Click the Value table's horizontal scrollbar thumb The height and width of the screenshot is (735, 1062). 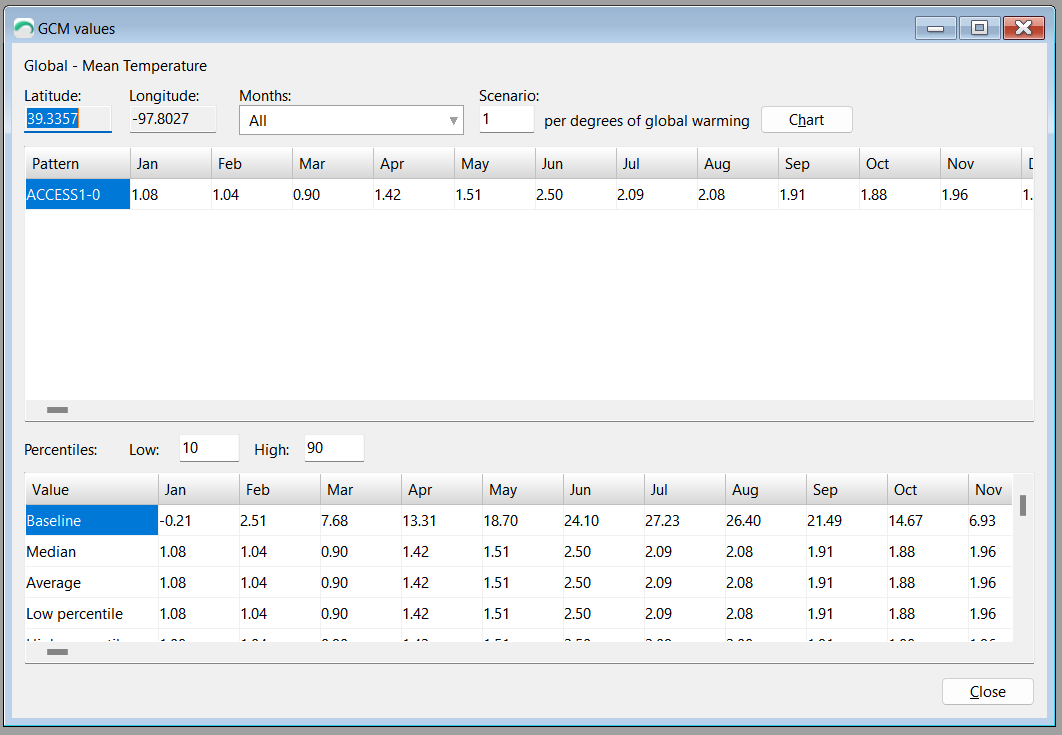coord(58,652)
